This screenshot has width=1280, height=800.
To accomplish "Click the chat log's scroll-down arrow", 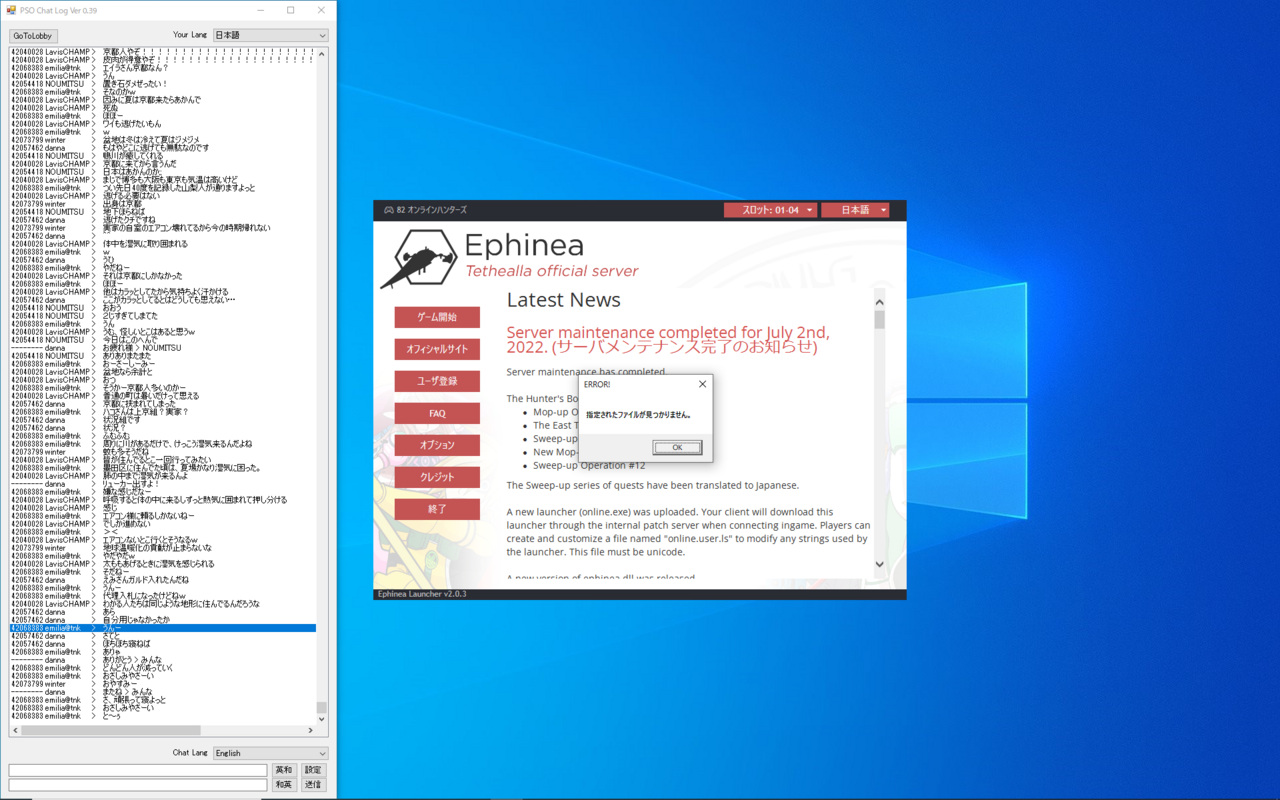I will pos(321,719).
